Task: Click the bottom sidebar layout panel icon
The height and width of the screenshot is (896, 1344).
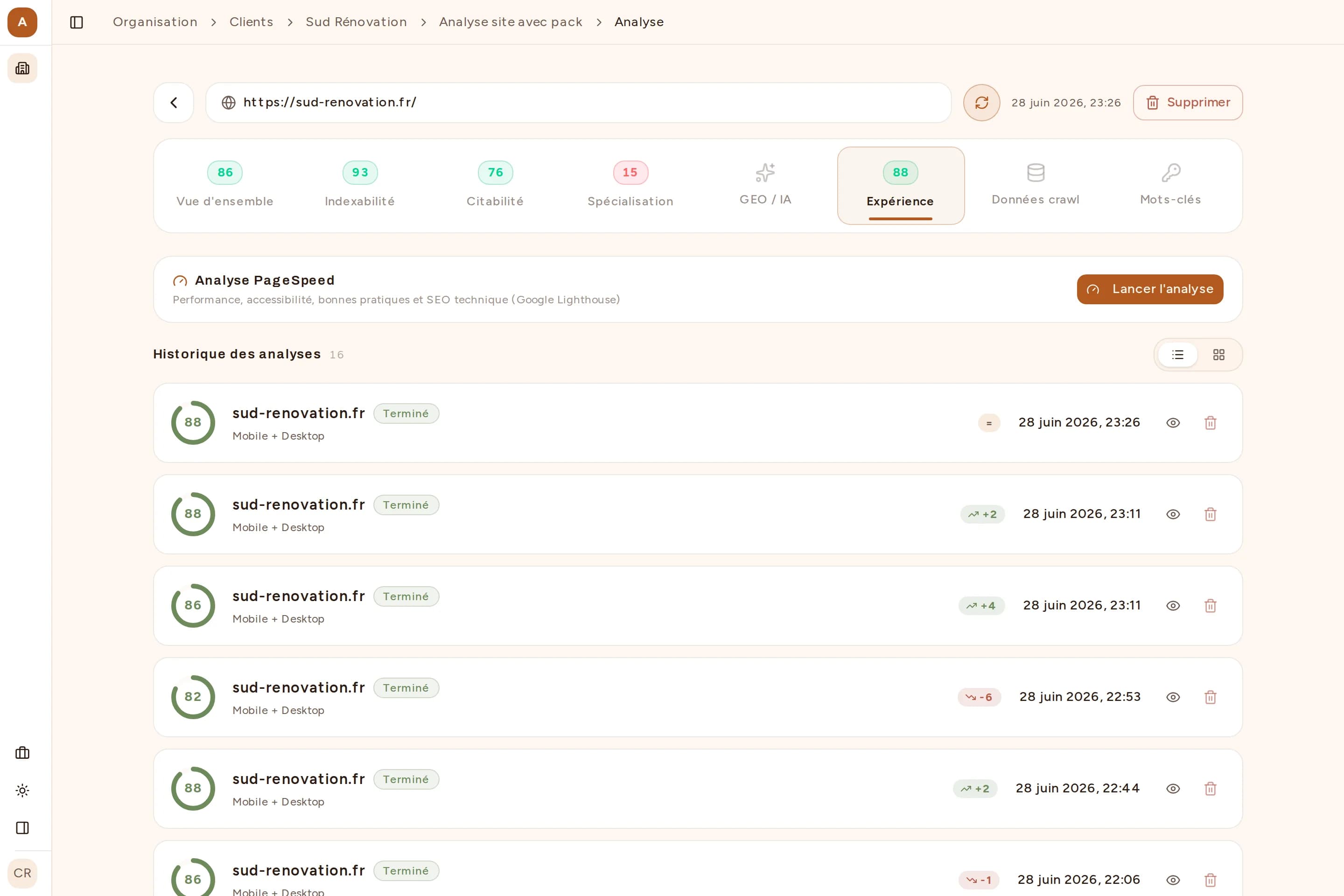Action: [22, 827]
